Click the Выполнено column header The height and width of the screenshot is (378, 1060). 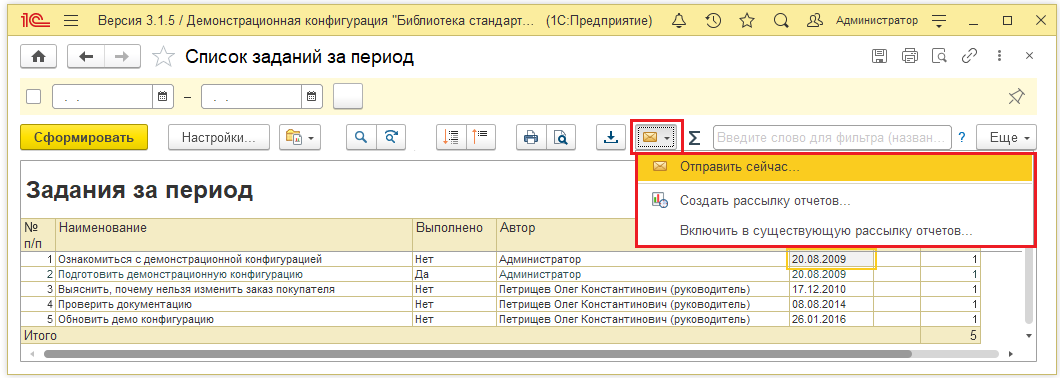(x=454, y=235)
